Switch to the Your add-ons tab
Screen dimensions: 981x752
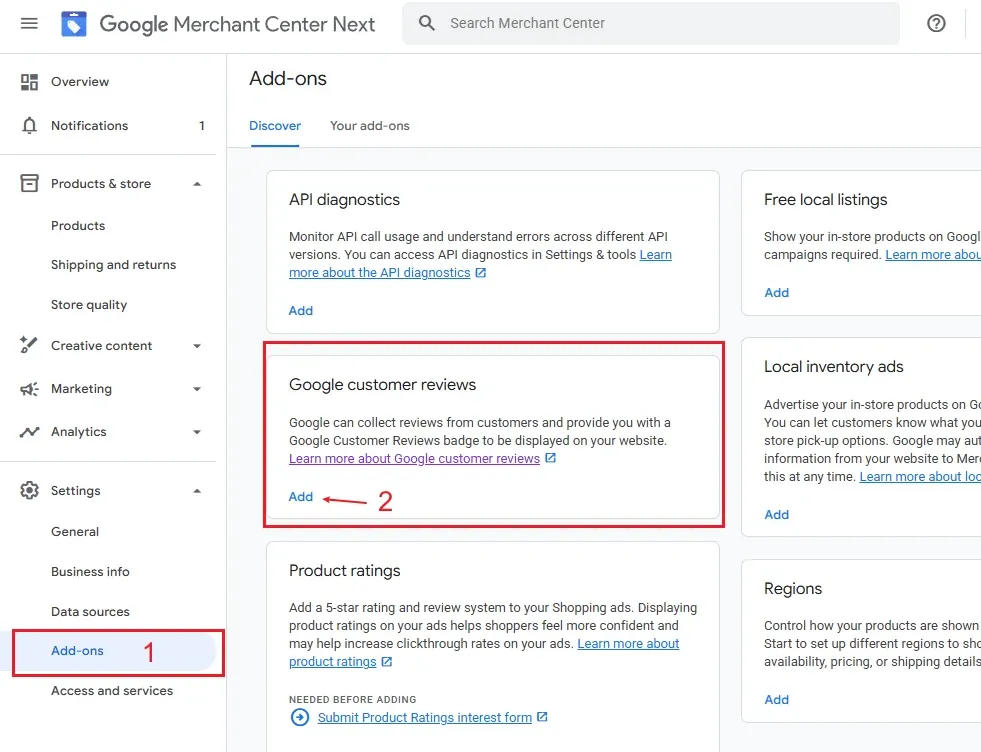coord(370,126)
